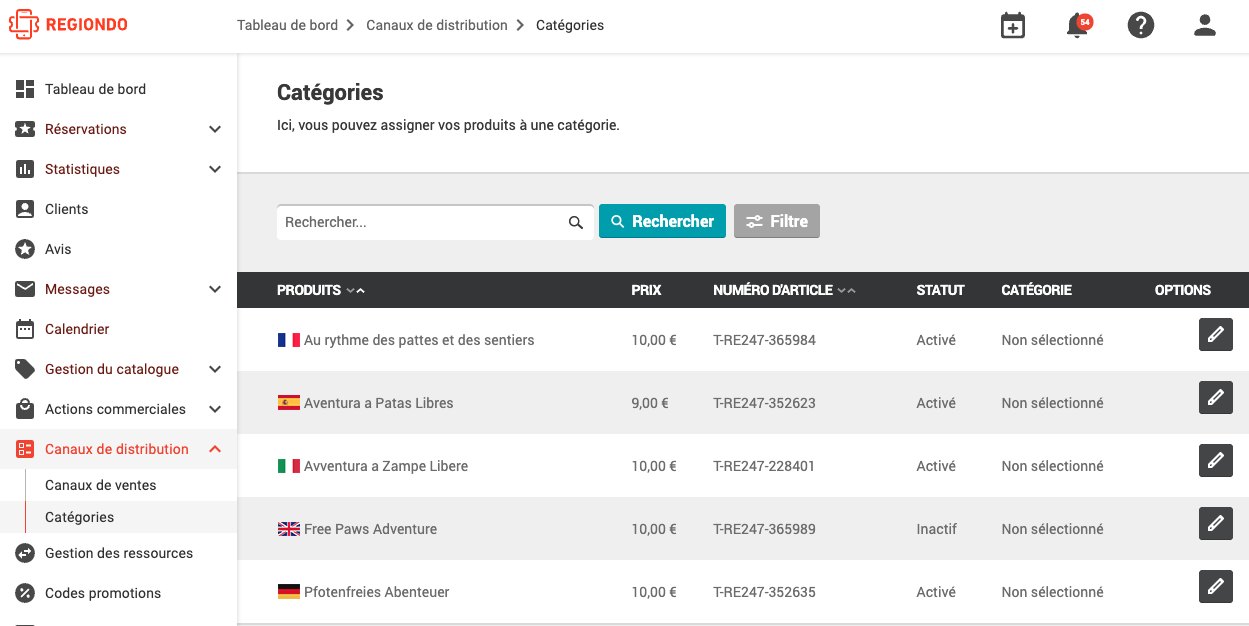The height and width of the screenshot is (626, 1249).
Task: Open Canaux de ventes submenu item
Action: coord(101,485)
